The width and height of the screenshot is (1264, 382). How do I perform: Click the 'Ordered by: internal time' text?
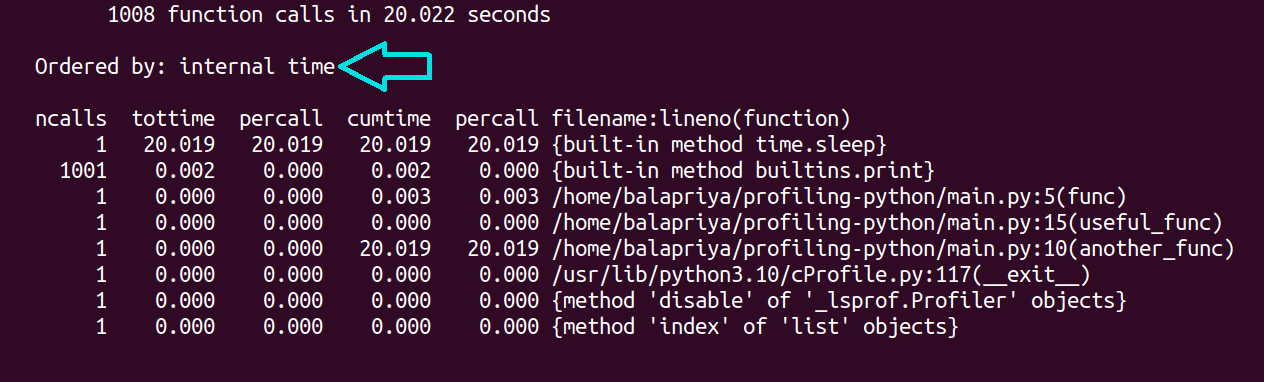click(x=185, y=67)
